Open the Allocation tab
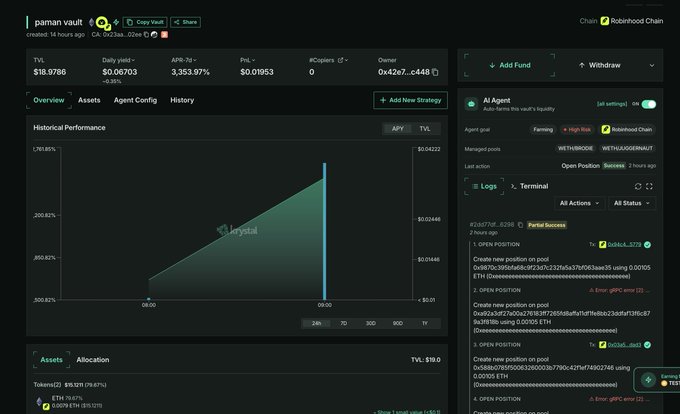Screen dimensions: 680x414 [x=93, y=360]
